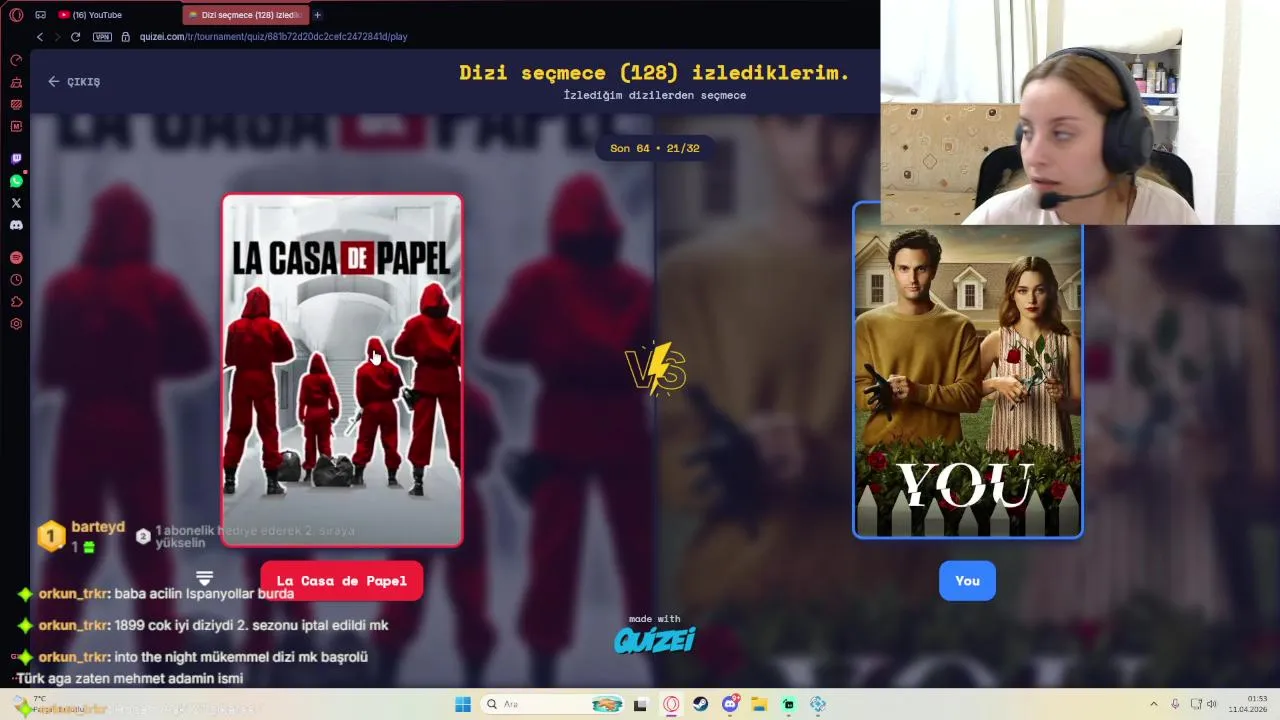Open a new browser tab with plus
1280x720 pixels.
point(318,15)
